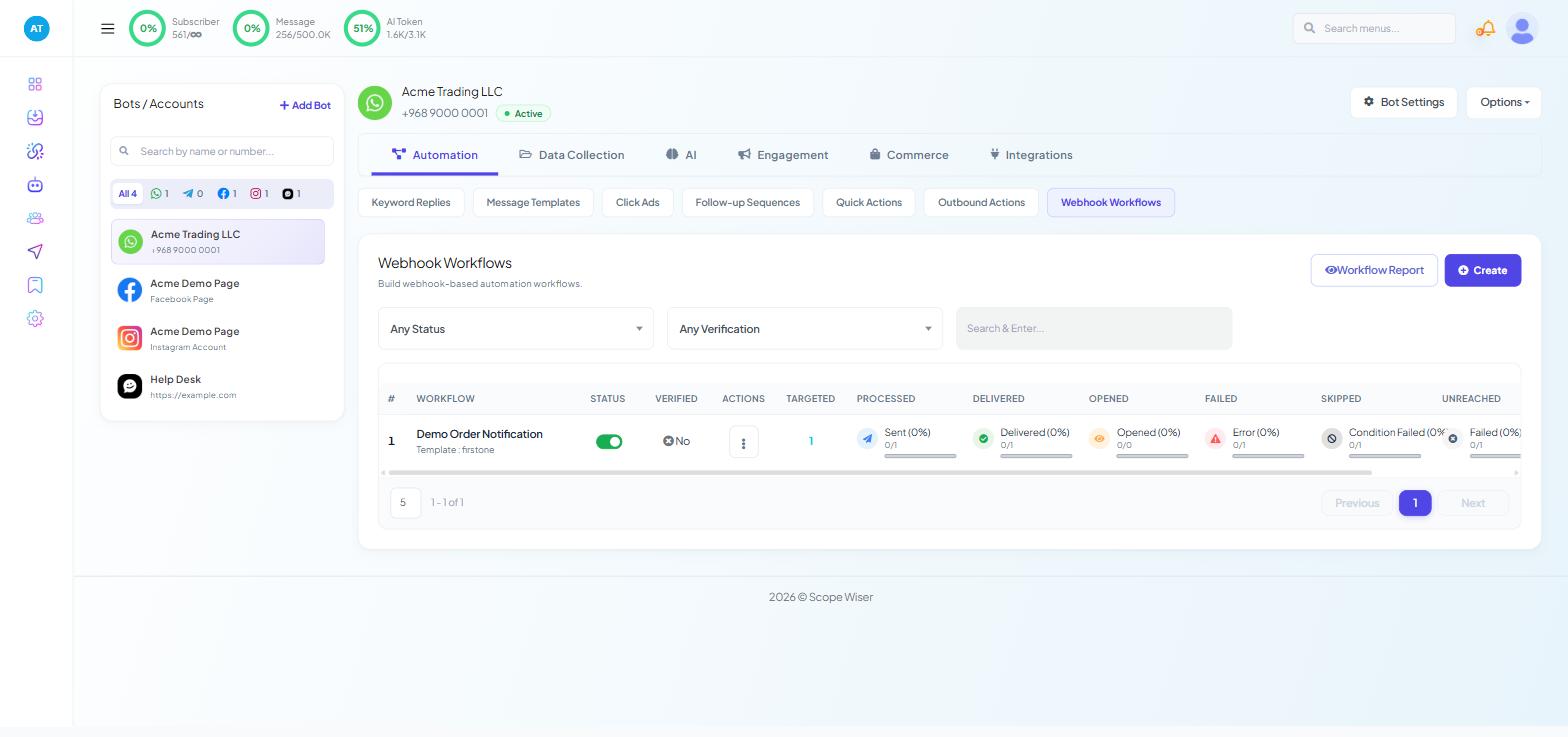Click the Opened eye stat icon

pyautogui.click(x=1099, y=438)
